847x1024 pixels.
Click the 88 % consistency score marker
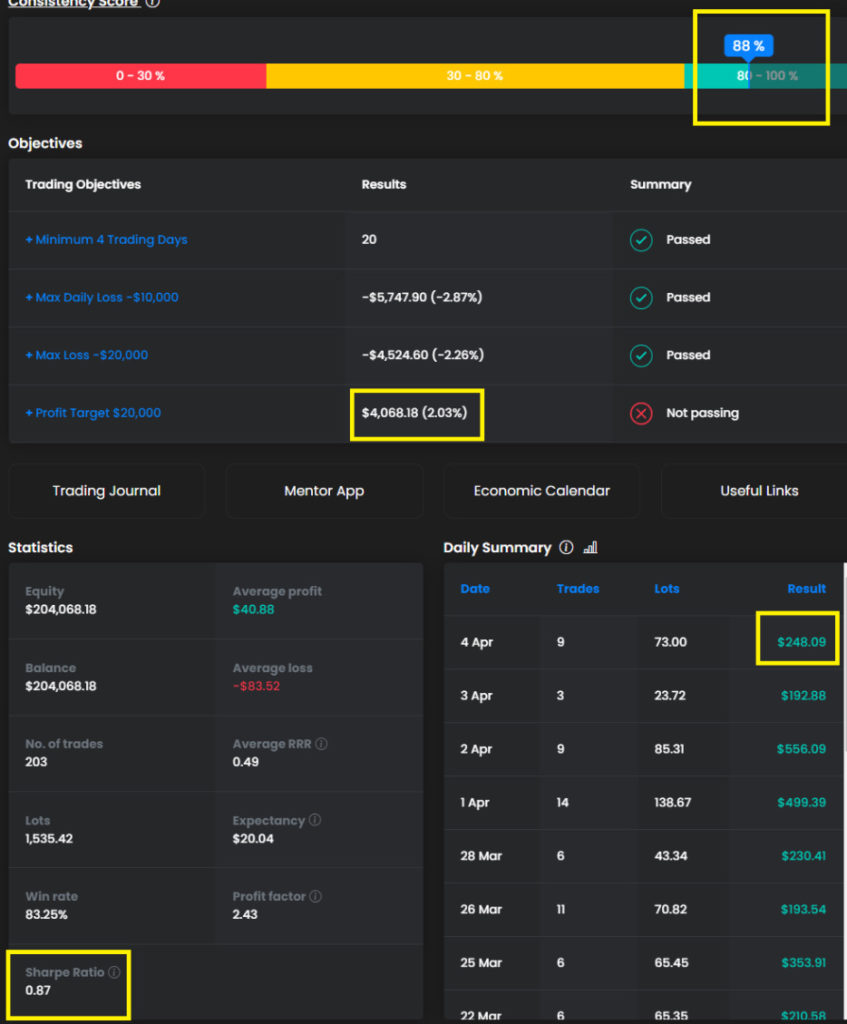748,46
